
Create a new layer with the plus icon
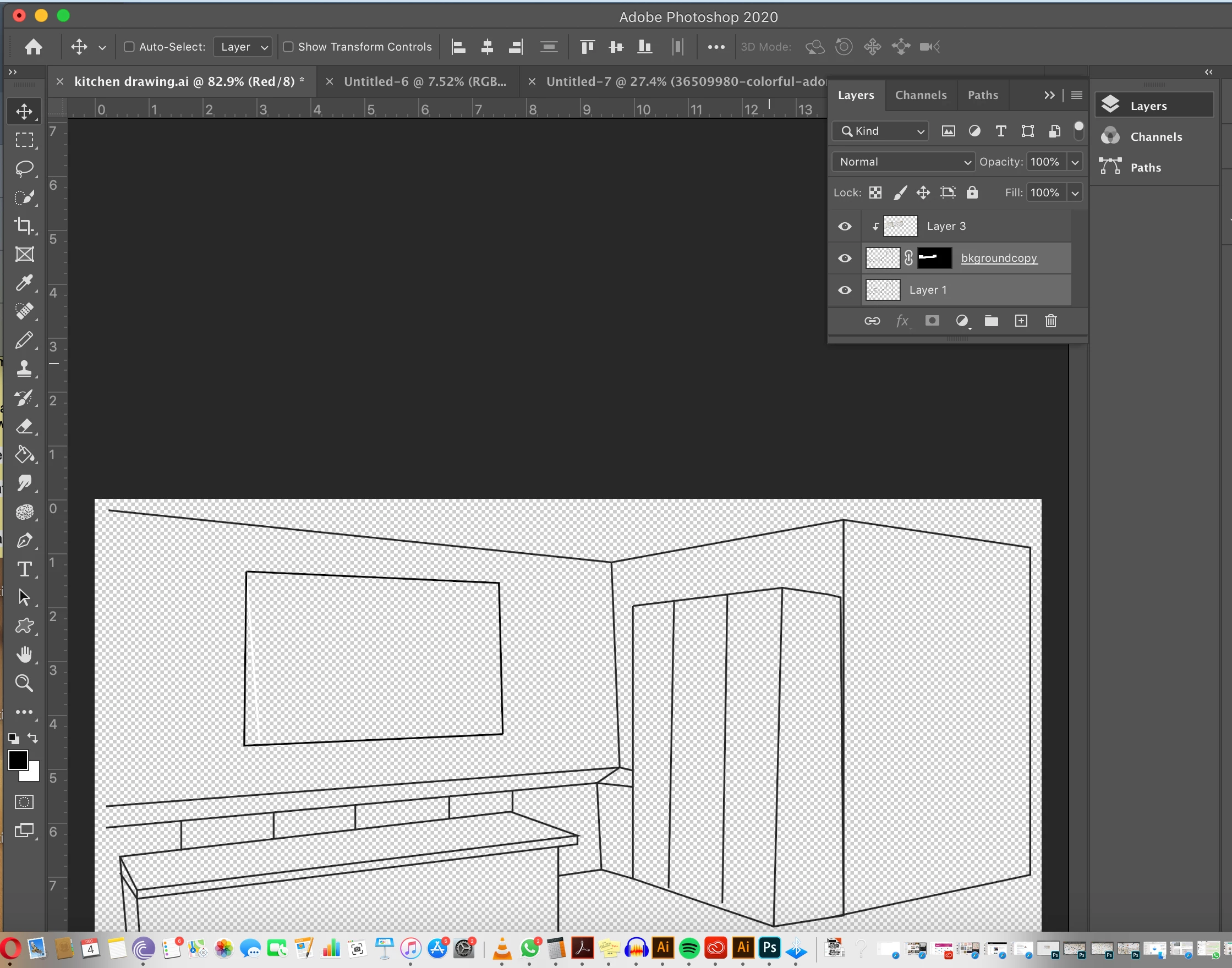[1021, 321]
